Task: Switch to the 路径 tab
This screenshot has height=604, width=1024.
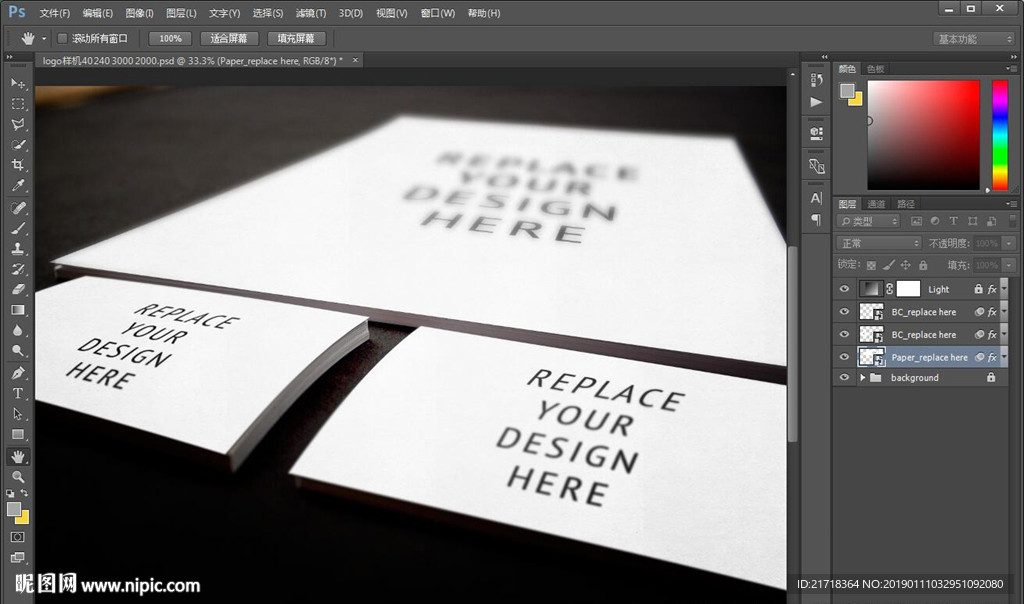Action: click(x=906, y=204)
